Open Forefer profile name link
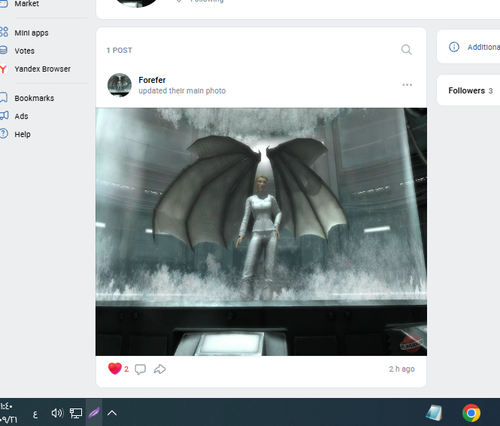 152,80
